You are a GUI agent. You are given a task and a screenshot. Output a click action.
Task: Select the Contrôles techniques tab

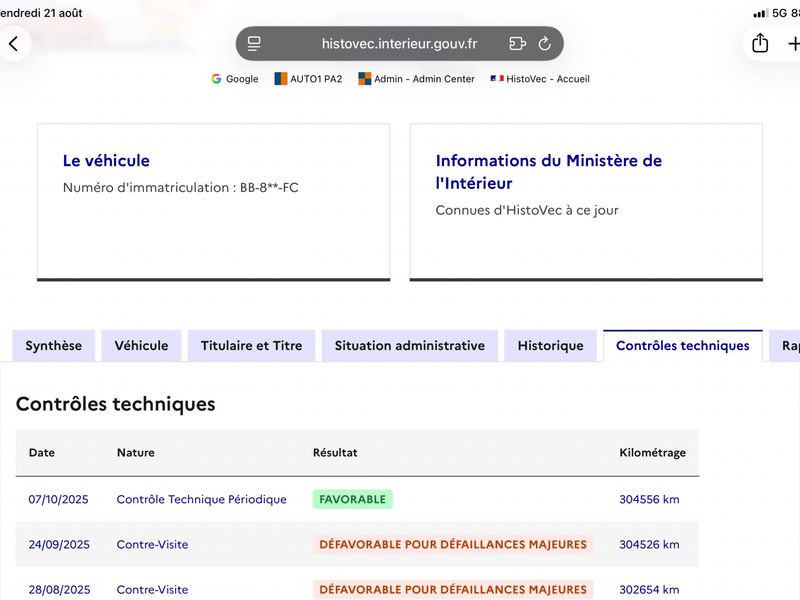[x=683, y=346]
